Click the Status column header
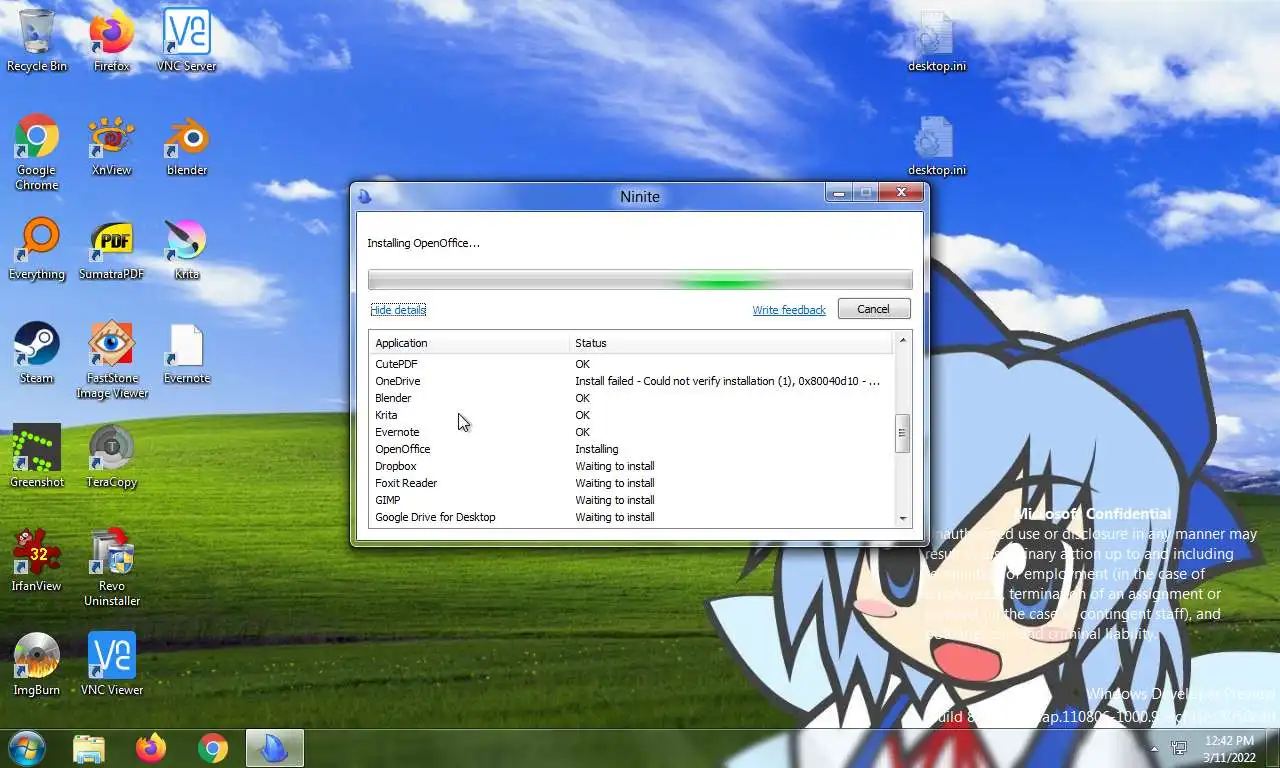 [x=731, y=343]
